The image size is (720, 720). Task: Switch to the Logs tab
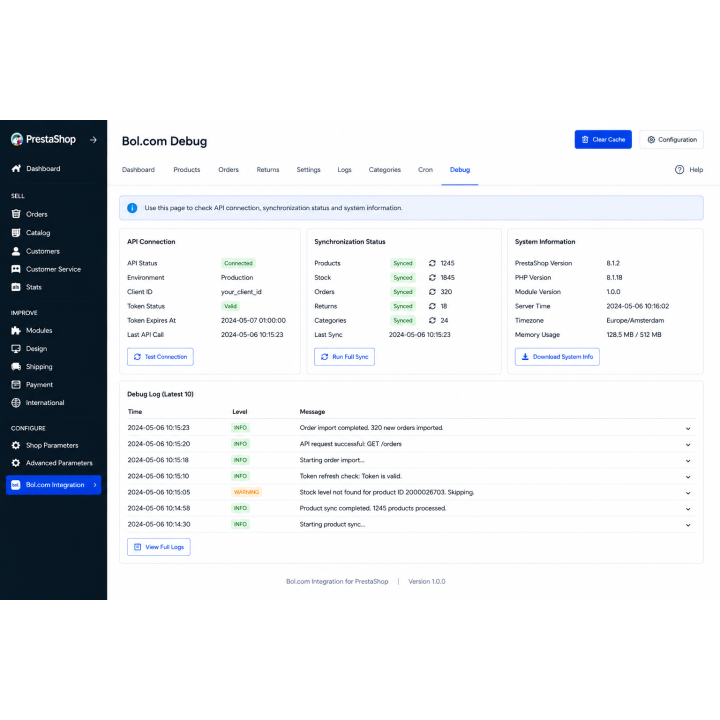point(344,169)
